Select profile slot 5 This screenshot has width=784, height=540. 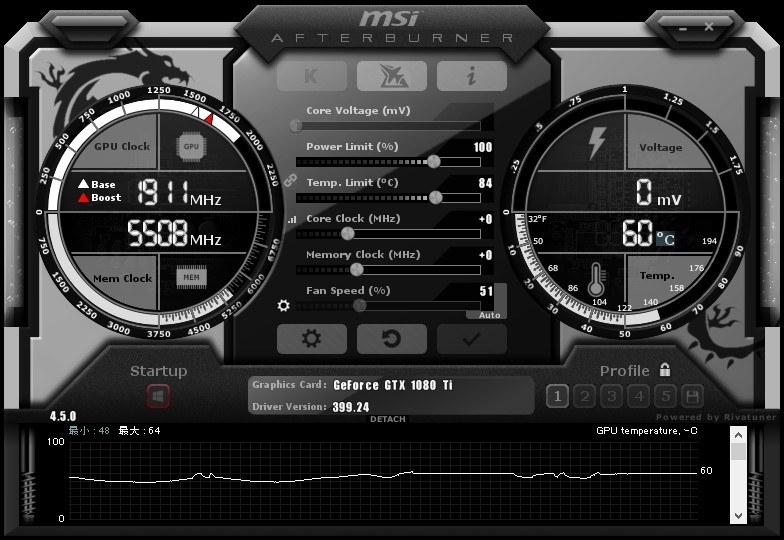666,396
